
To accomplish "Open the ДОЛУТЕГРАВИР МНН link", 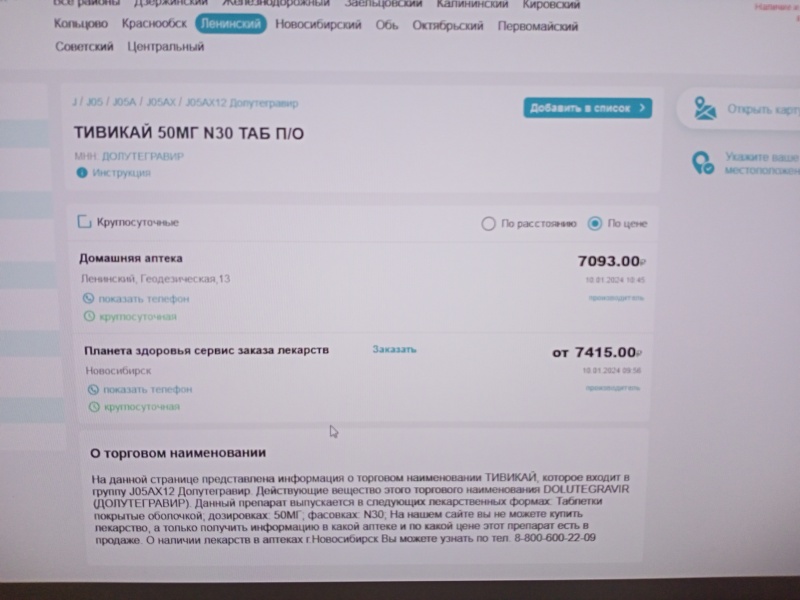I will click(x=142, y=156).
